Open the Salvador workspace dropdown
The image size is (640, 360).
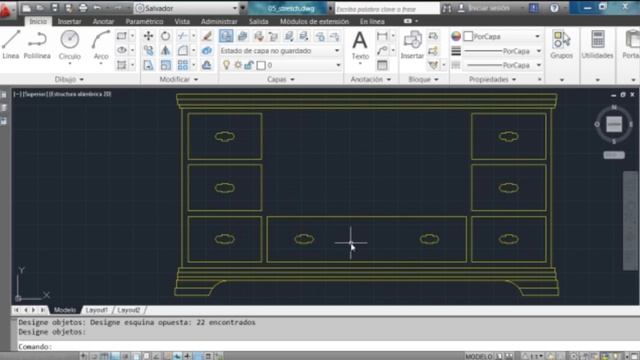point(235,8)
